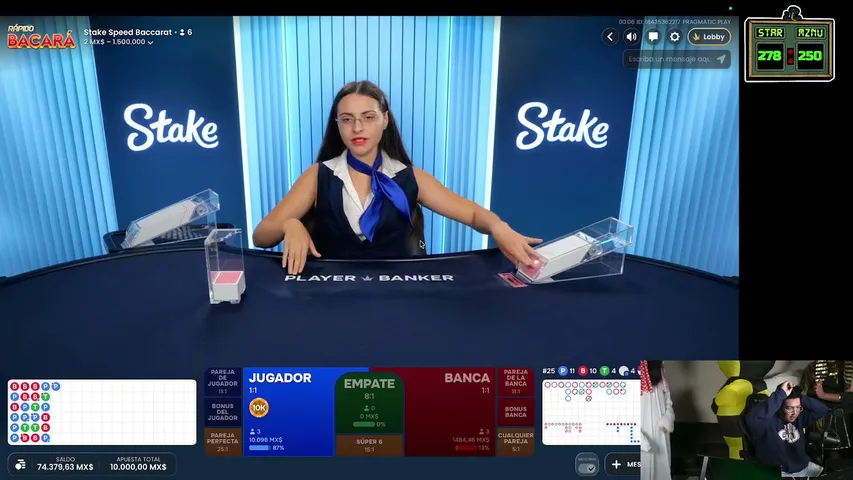Place side bet on Pareja de la Banca

[x=515, y=381]
